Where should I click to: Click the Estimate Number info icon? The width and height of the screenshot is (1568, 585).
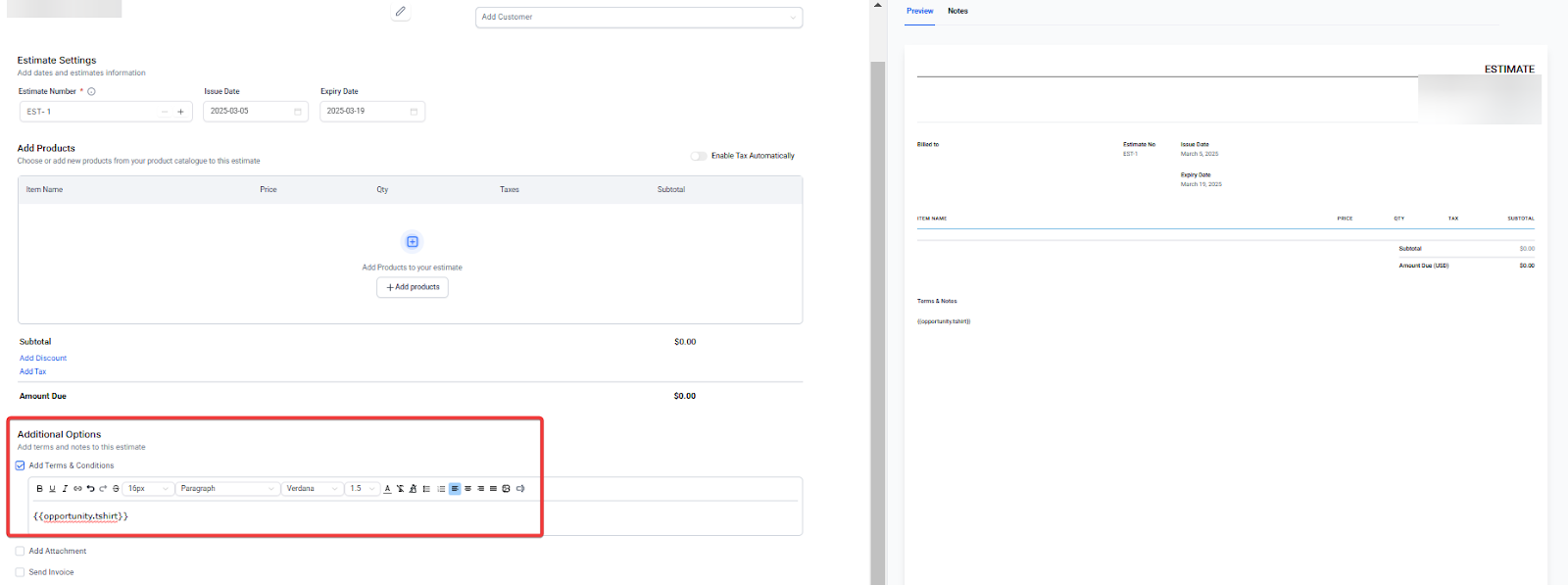(92, 92)
